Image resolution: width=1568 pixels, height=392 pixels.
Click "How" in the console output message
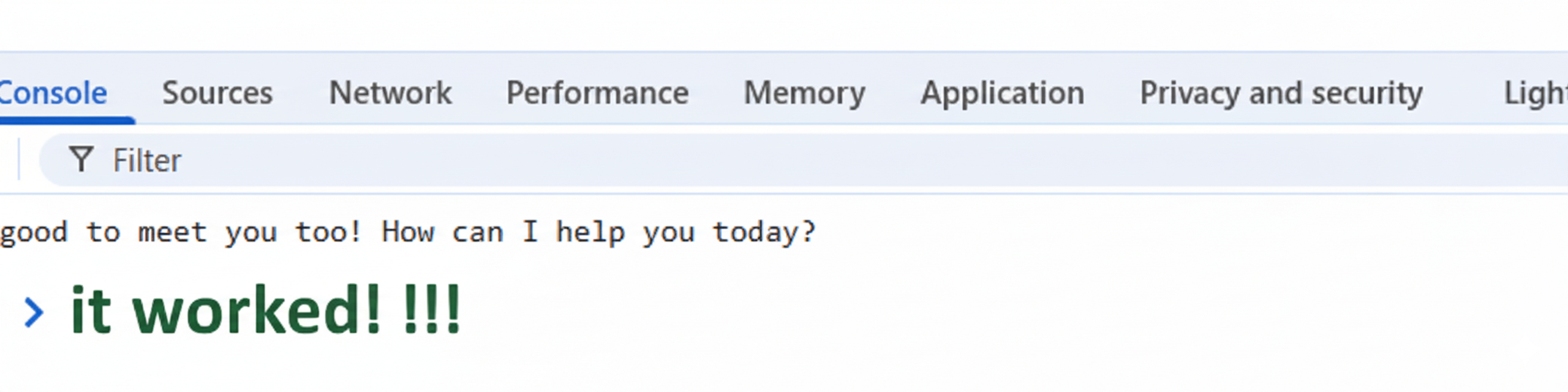pos(408,233)
